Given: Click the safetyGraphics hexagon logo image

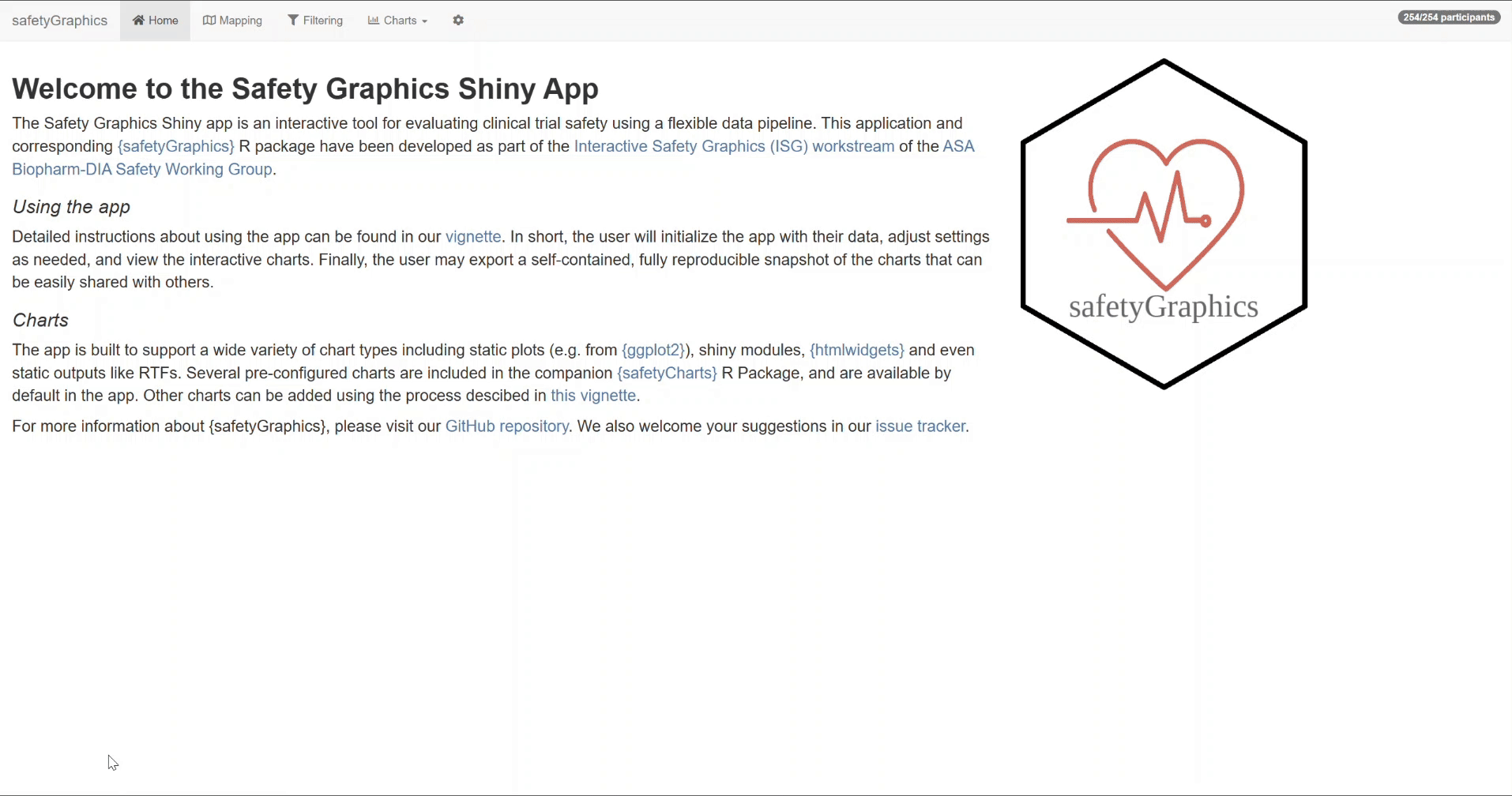Looking at the screenshot, I should [1164, 223].
